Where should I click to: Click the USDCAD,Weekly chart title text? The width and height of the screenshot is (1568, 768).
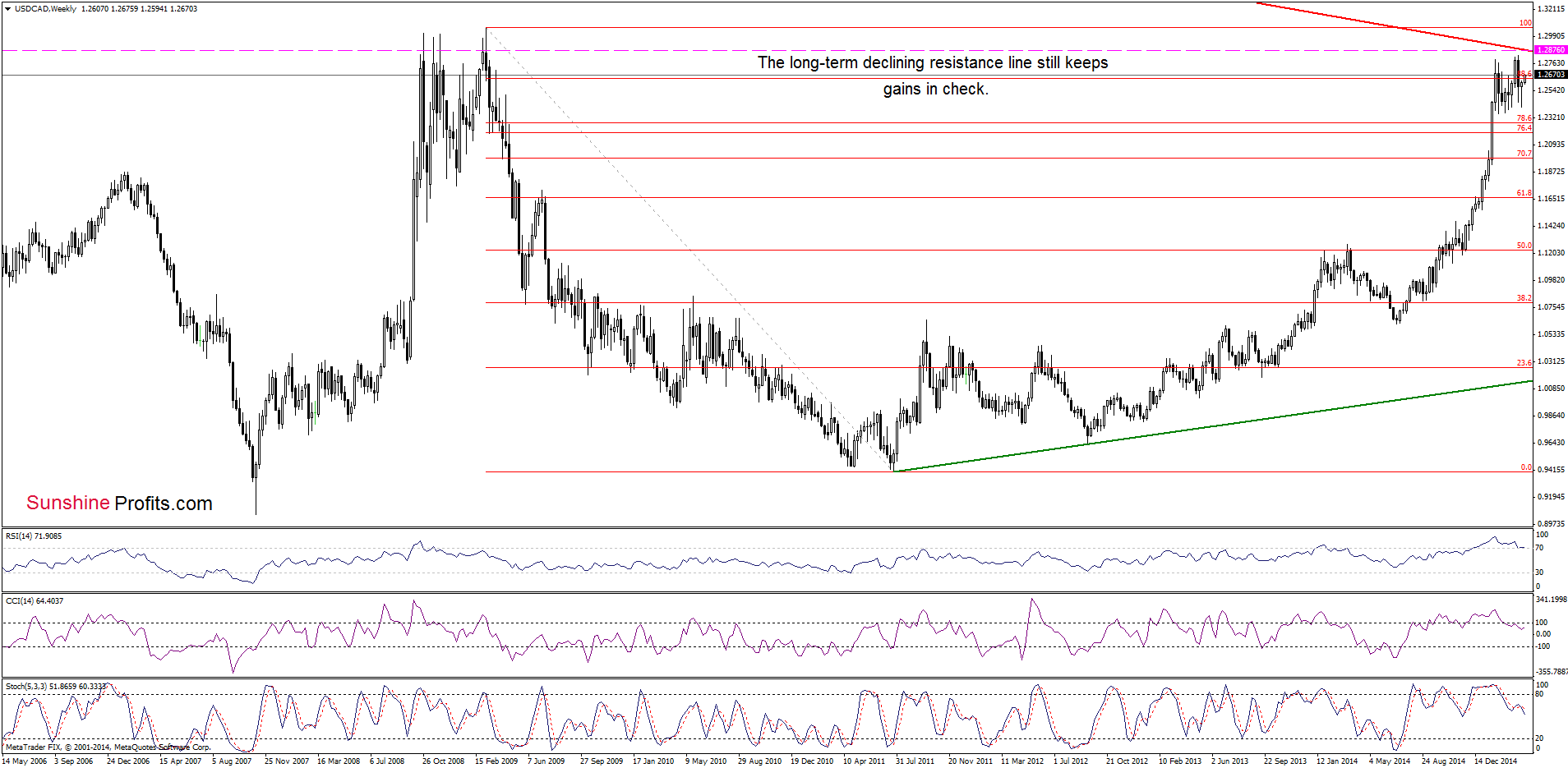coord(45,9)
